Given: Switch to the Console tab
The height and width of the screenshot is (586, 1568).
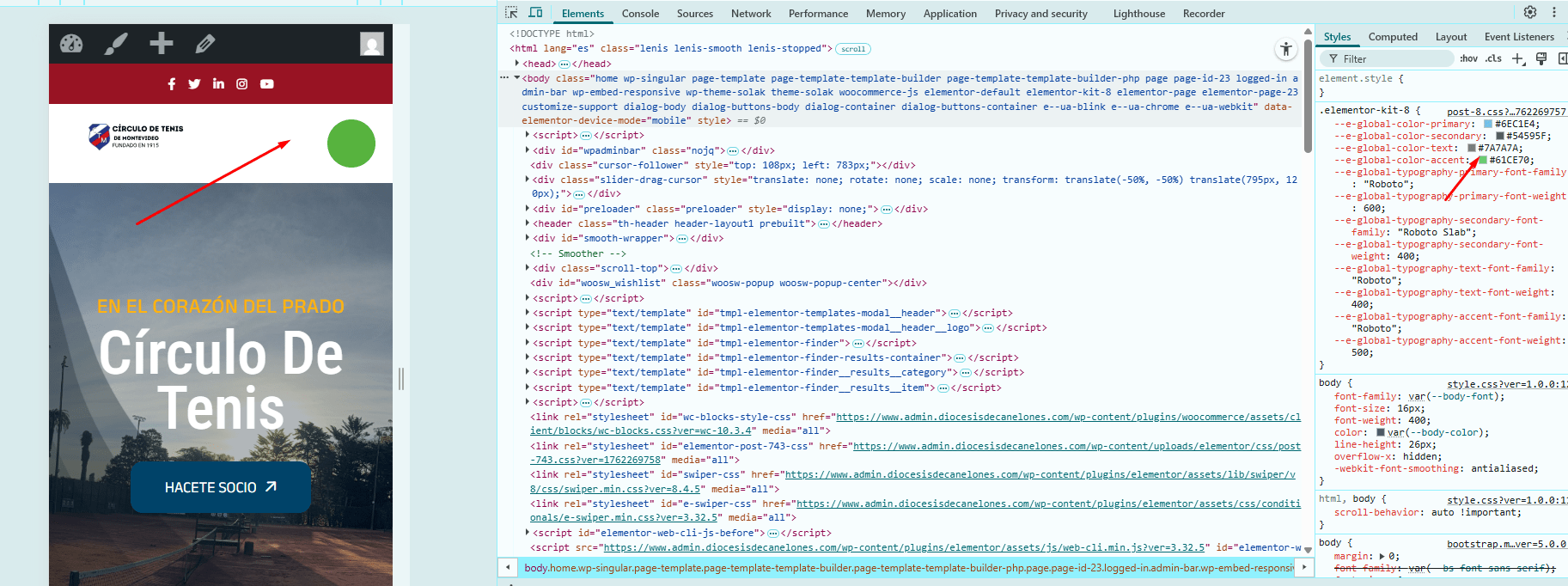Looking at the screenshot, I should [640, 14].
